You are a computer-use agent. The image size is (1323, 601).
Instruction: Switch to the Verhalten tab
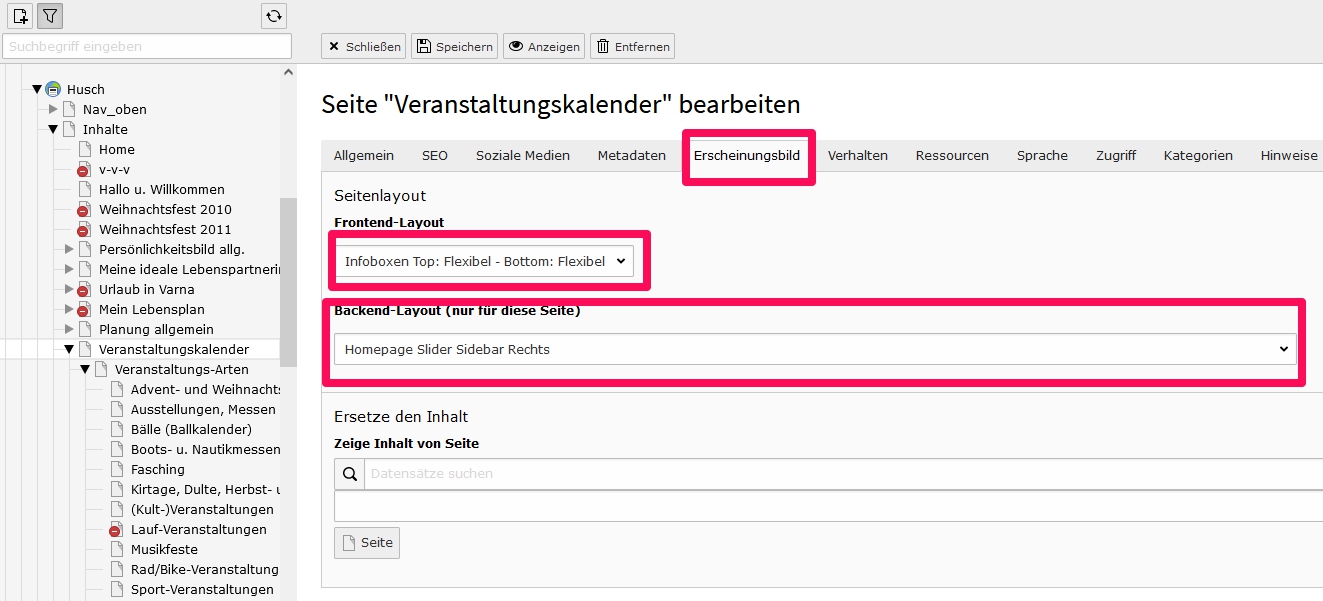click(x=857, y=155)
